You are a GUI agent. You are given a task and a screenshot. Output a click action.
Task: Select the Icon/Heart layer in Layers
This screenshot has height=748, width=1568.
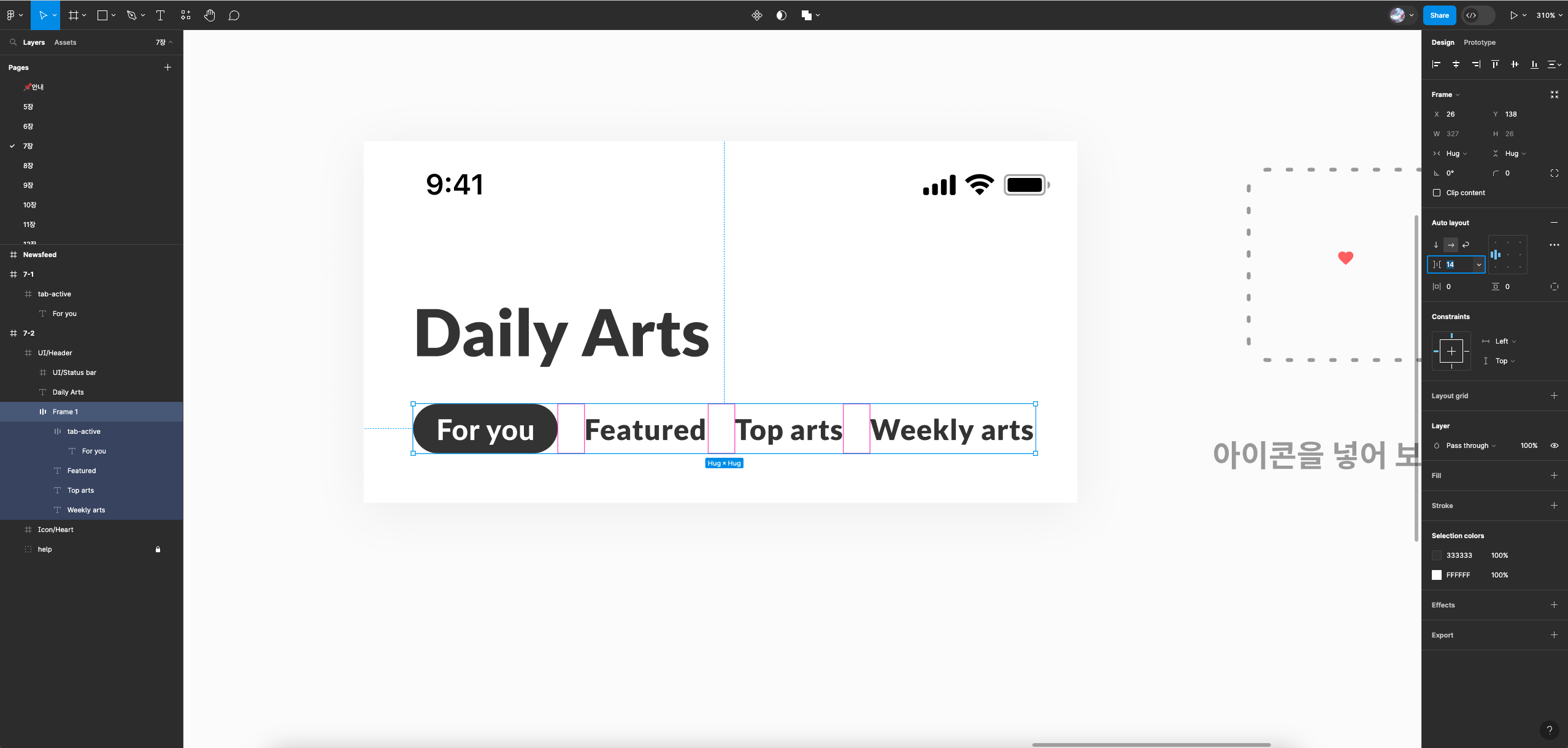click(x=55, y=530)
